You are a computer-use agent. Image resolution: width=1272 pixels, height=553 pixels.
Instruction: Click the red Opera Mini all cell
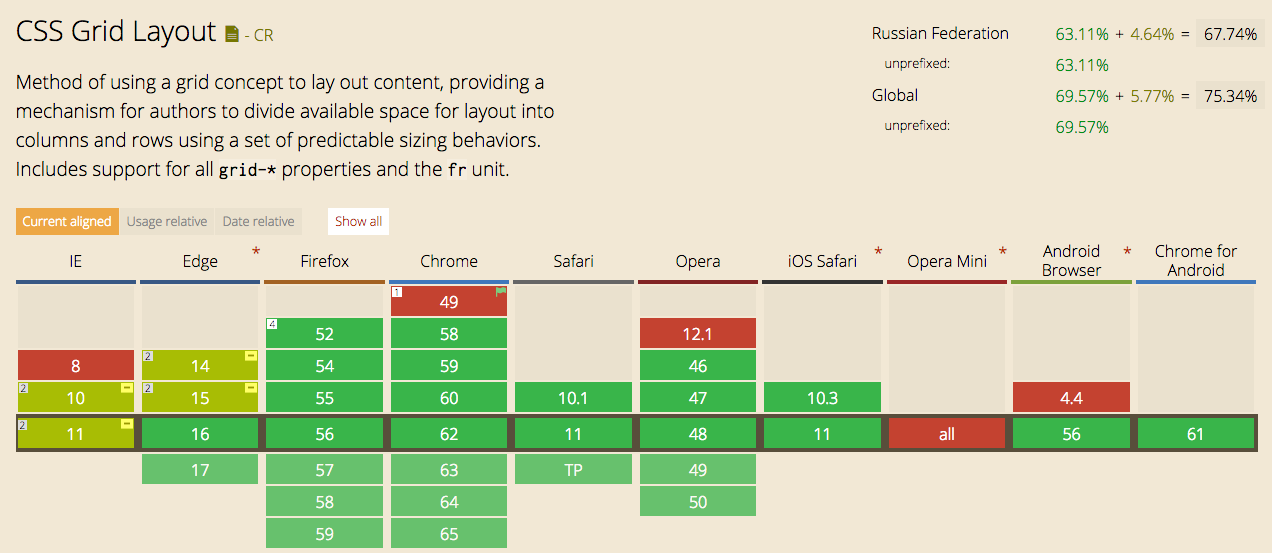click(946, 434)
